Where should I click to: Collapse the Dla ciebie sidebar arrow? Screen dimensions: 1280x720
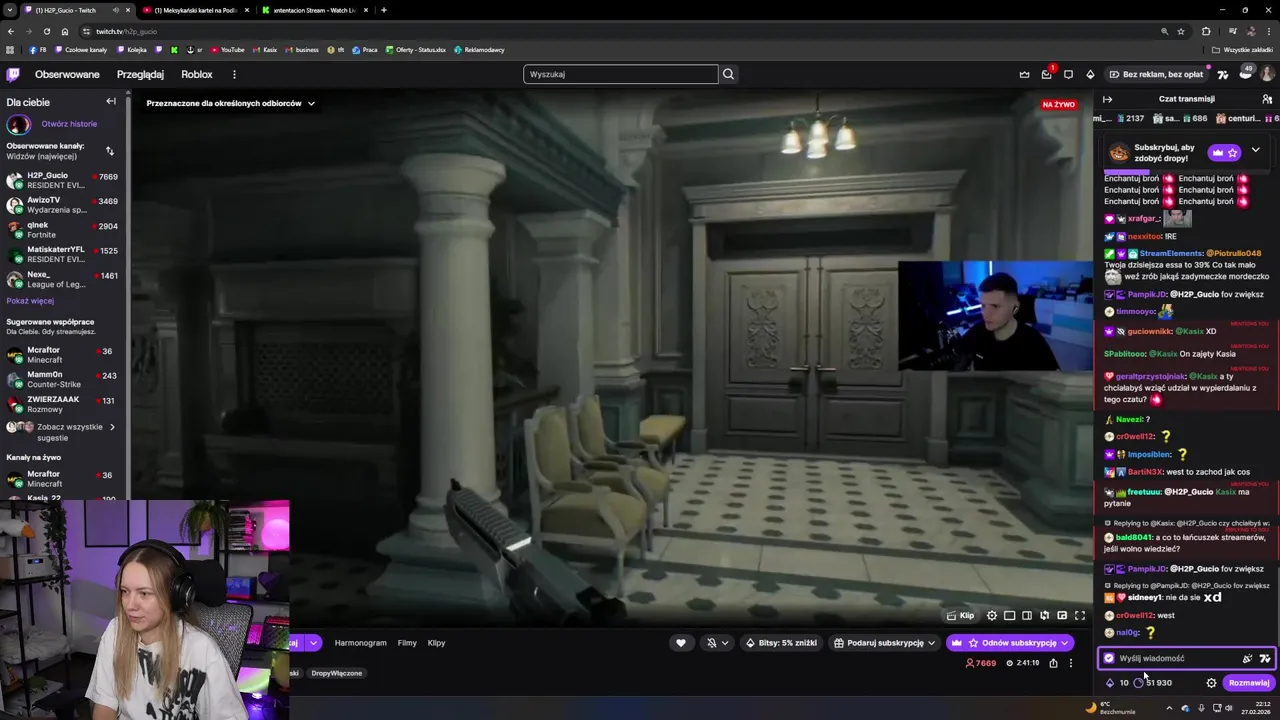[111, 101]
